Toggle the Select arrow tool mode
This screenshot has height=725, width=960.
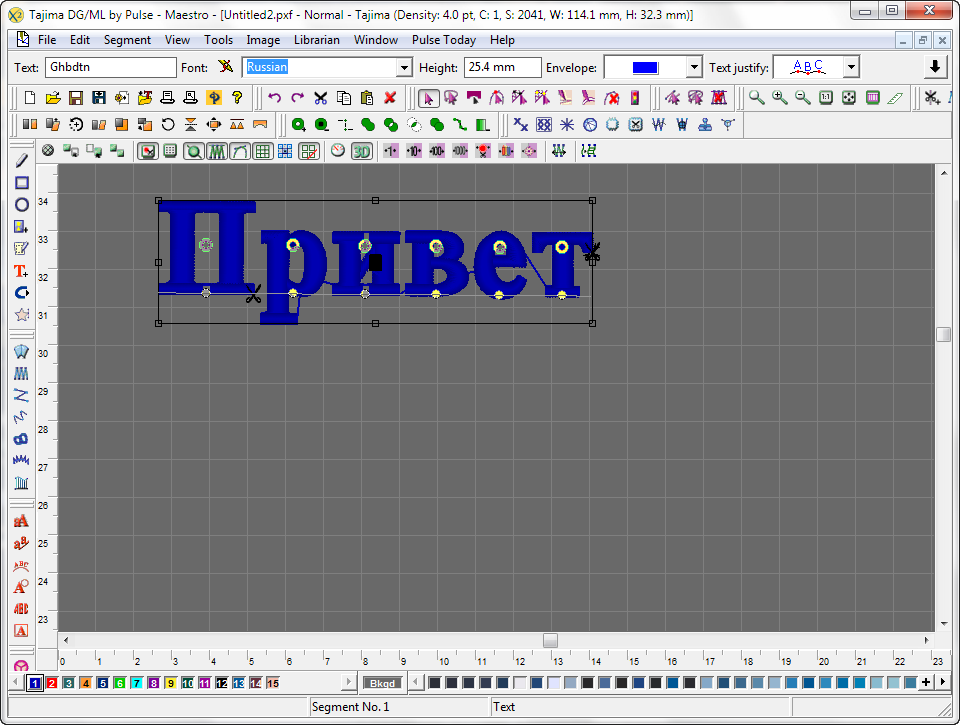pos(428,98)
